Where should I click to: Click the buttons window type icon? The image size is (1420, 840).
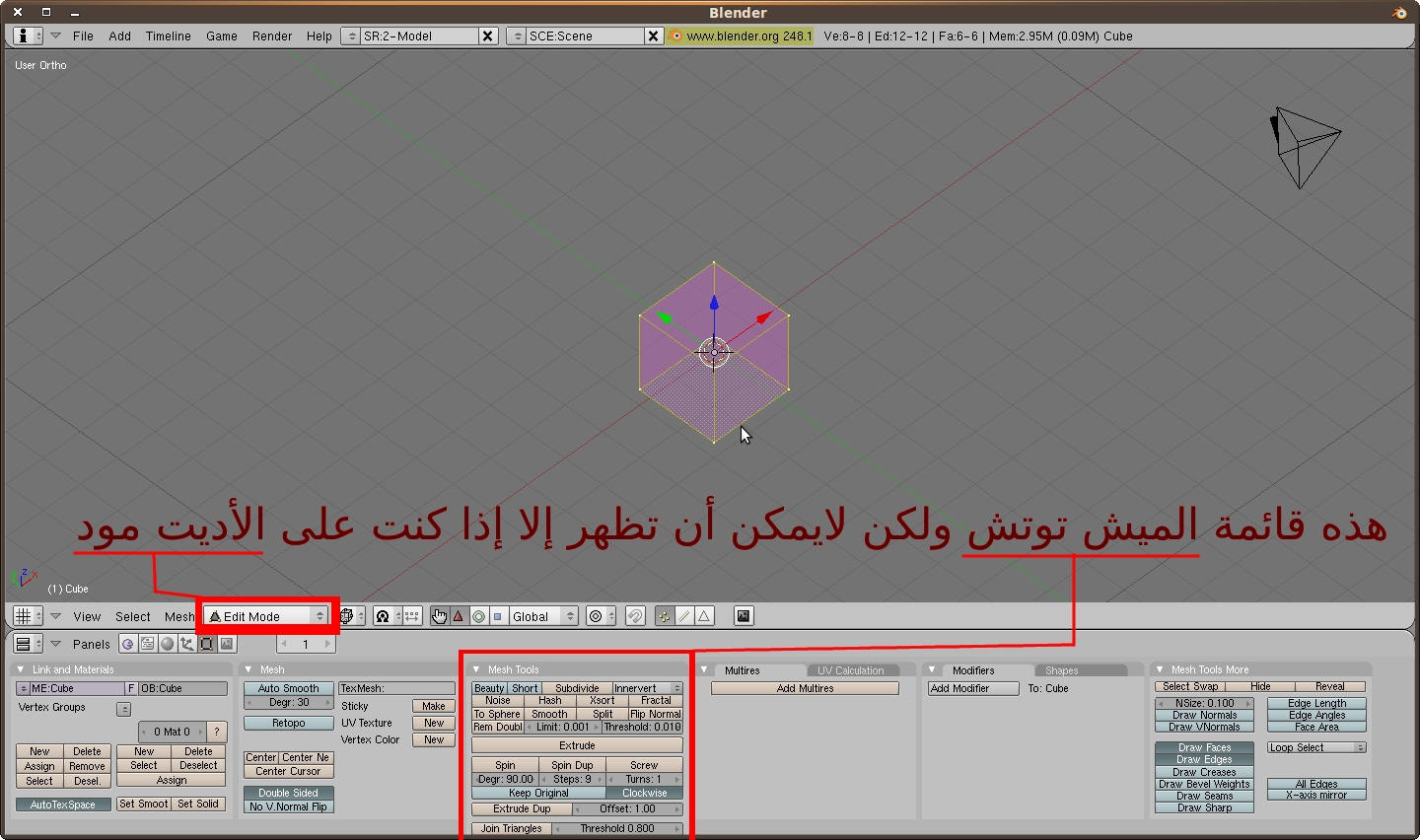(28, 644)
